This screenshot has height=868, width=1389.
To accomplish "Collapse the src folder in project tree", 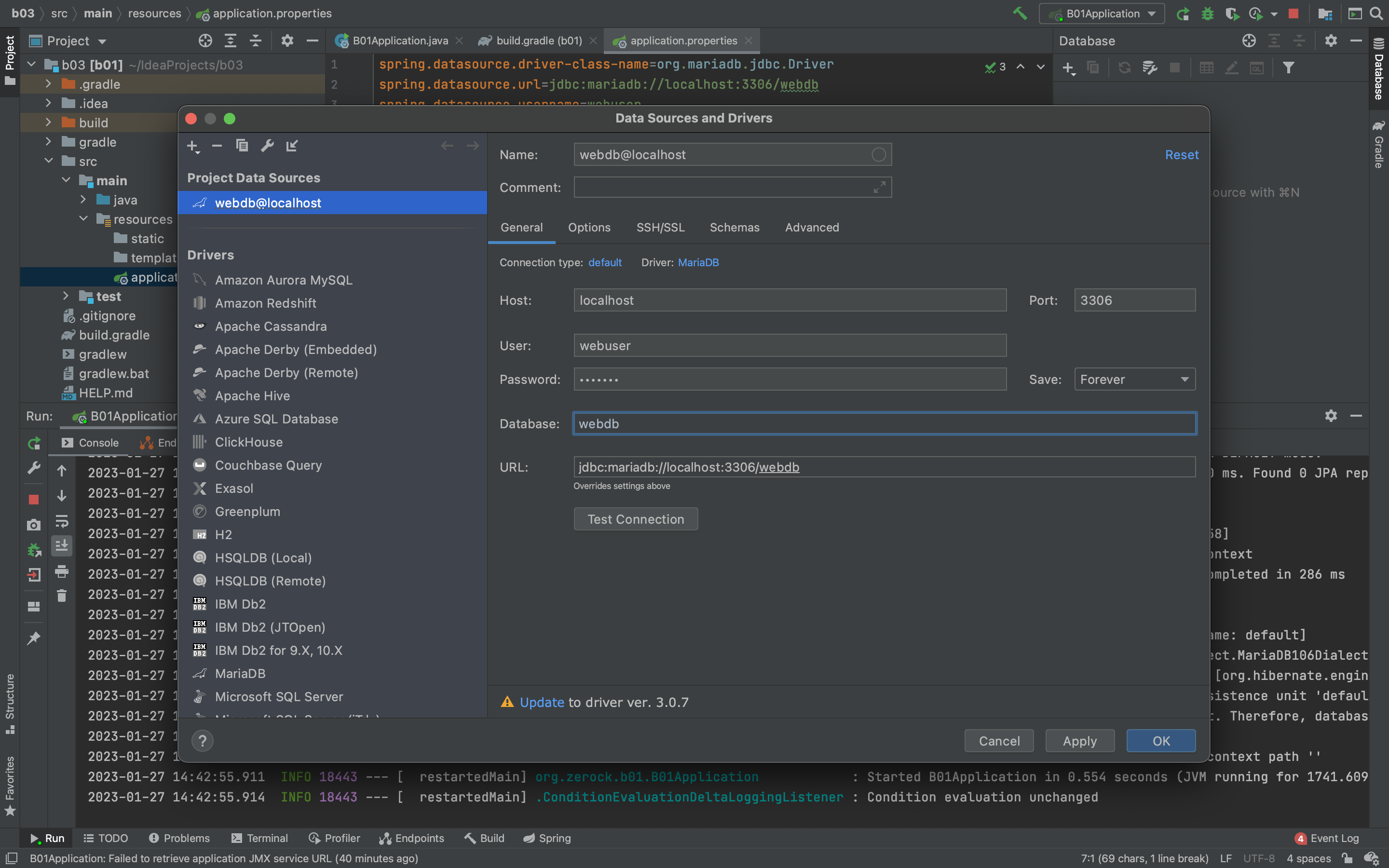I will click(49, 161).
